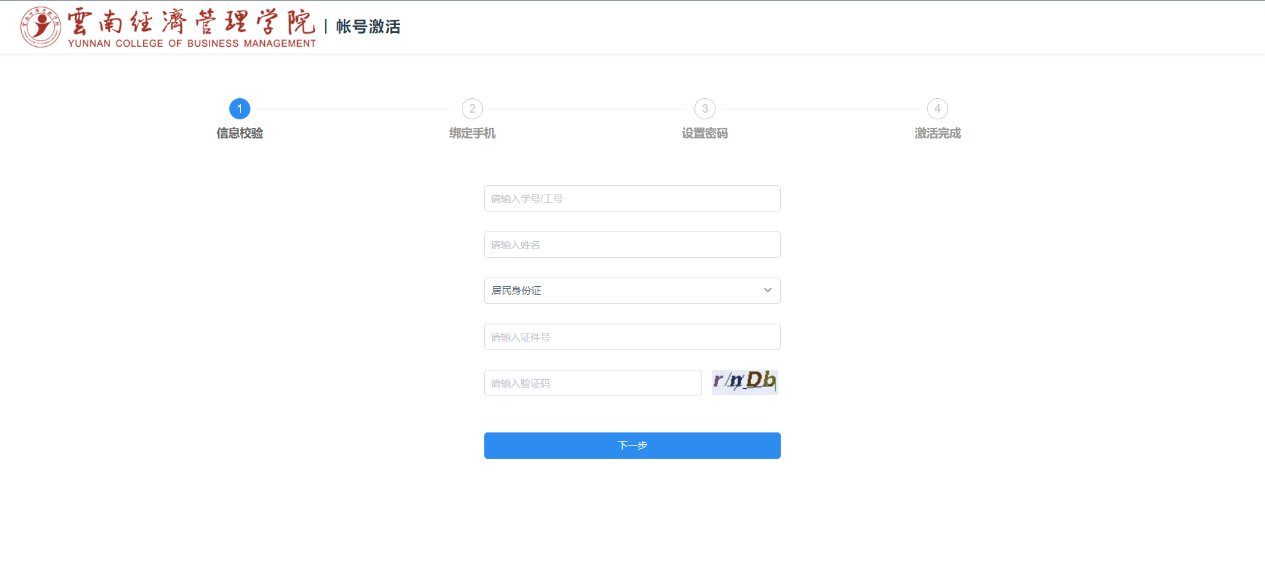Open the 居民身份证 ID type dropdown

[x=620, y=291]
